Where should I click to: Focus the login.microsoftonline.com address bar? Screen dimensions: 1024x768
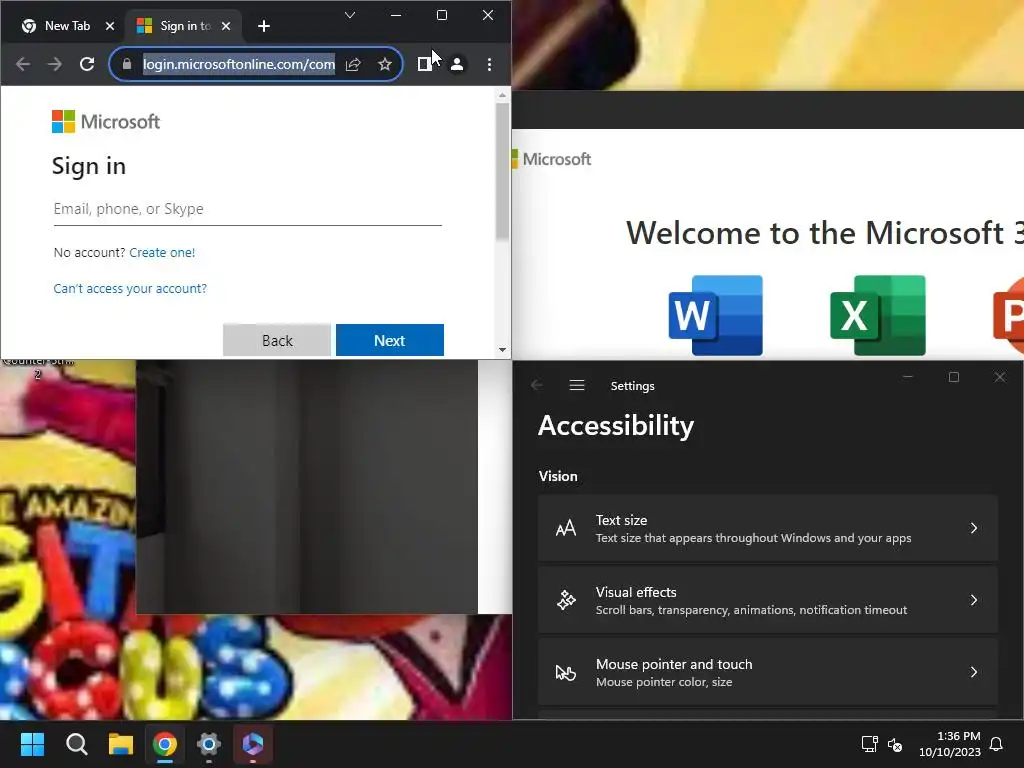point(239,64)
